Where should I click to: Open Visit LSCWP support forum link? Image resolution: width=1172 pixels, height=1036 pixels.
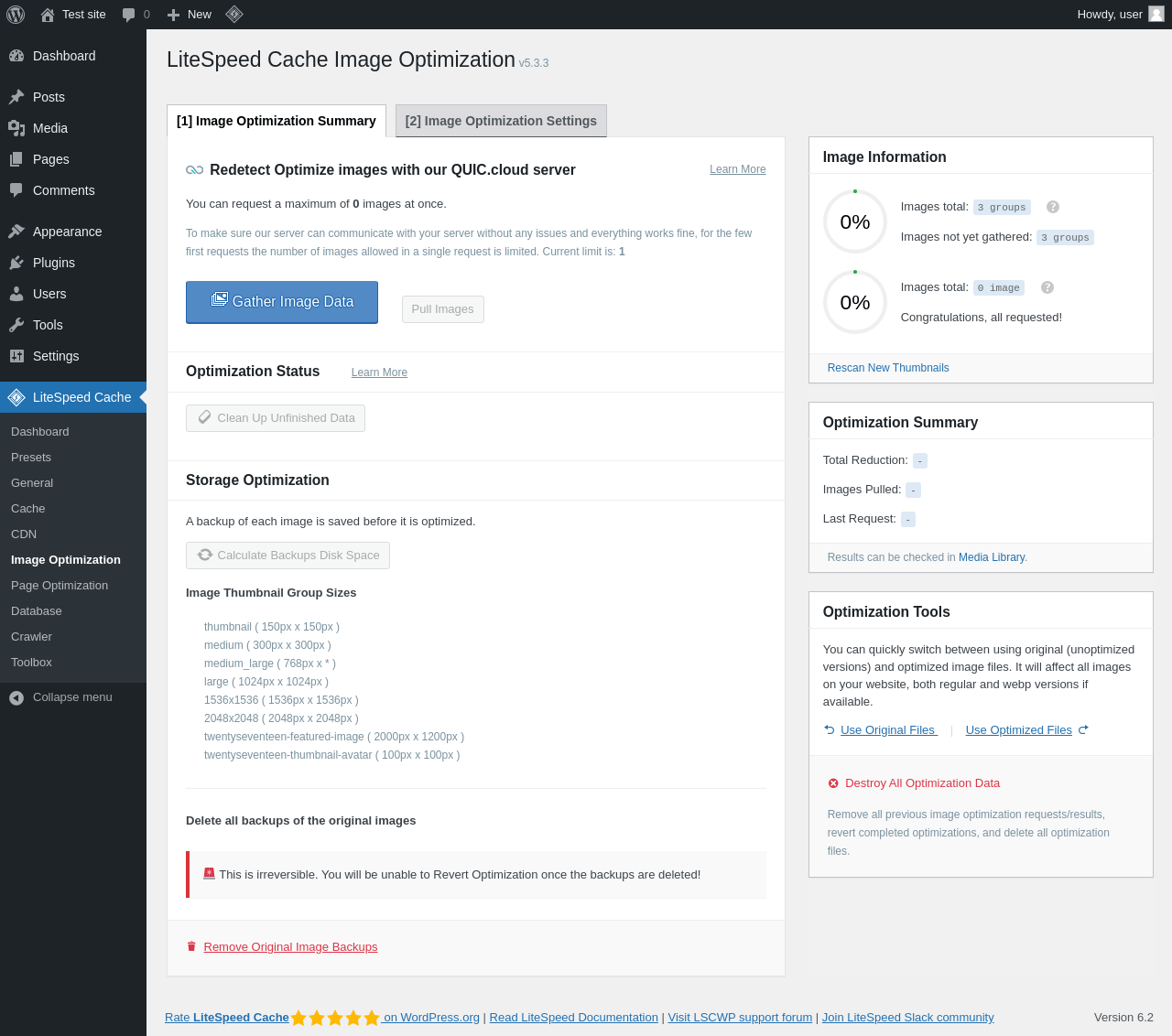pos(740,1018)
